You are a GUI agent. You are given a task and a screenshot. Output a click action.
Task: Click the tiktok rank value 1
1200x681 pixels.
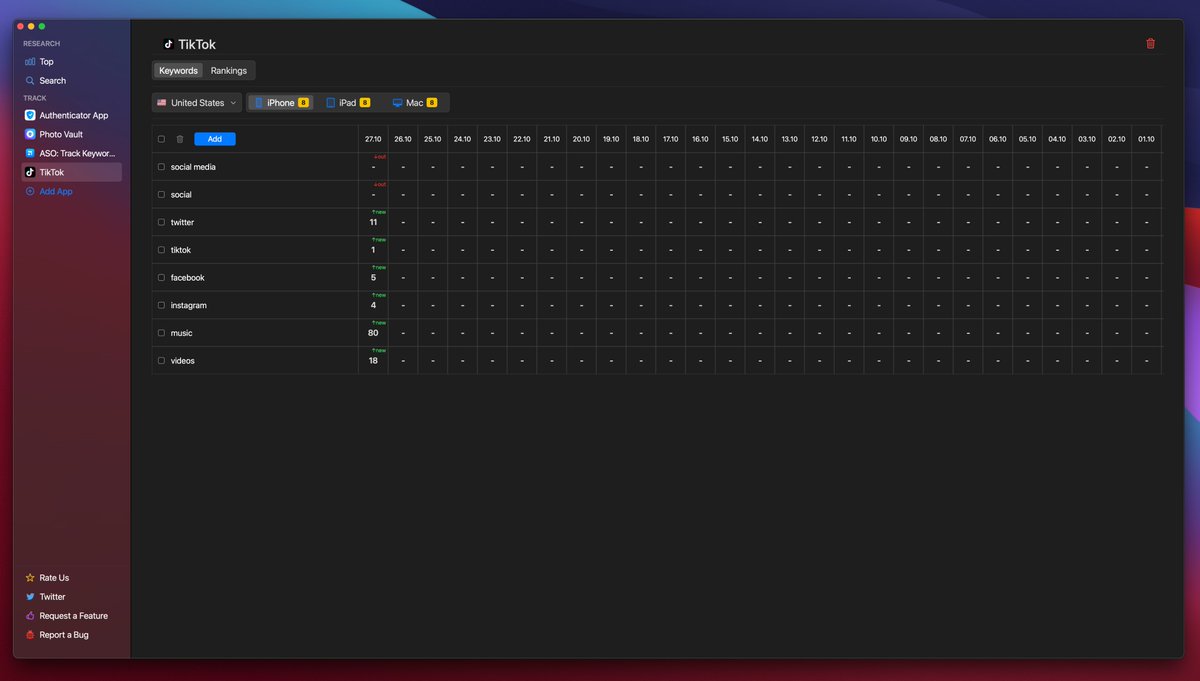coord(373,250)
